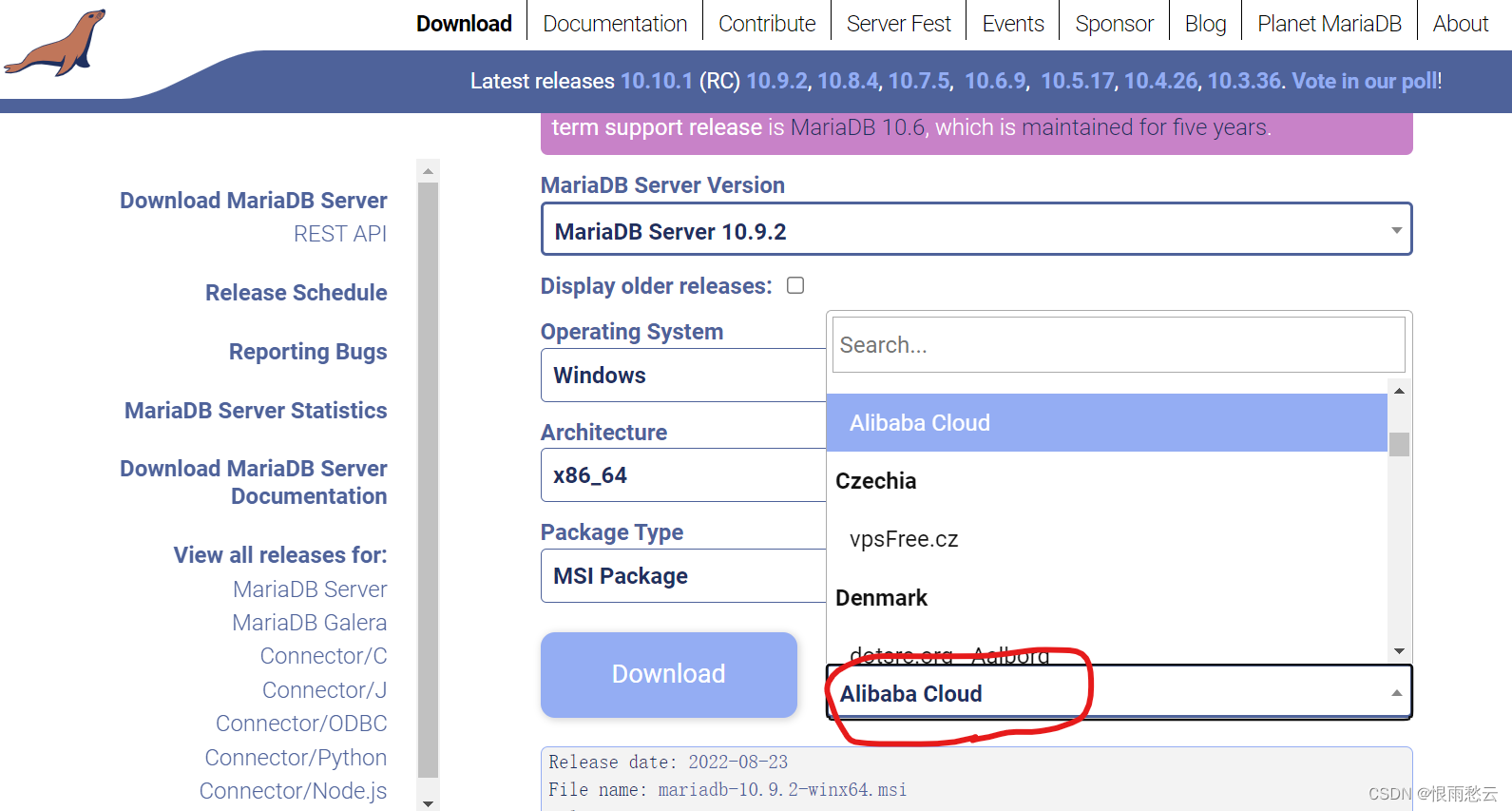Open the Download MariaDB Server Documentation link
The height and width of the screenshot is (811, 1512).
(254, 482)
